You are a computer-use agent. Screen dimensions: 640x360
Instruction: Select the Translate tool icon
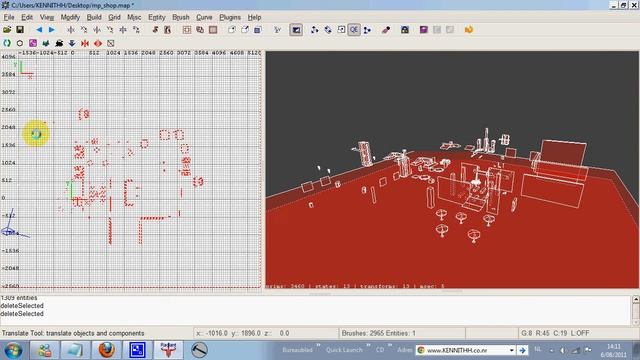pyautogui.click(x=315, y=30)
